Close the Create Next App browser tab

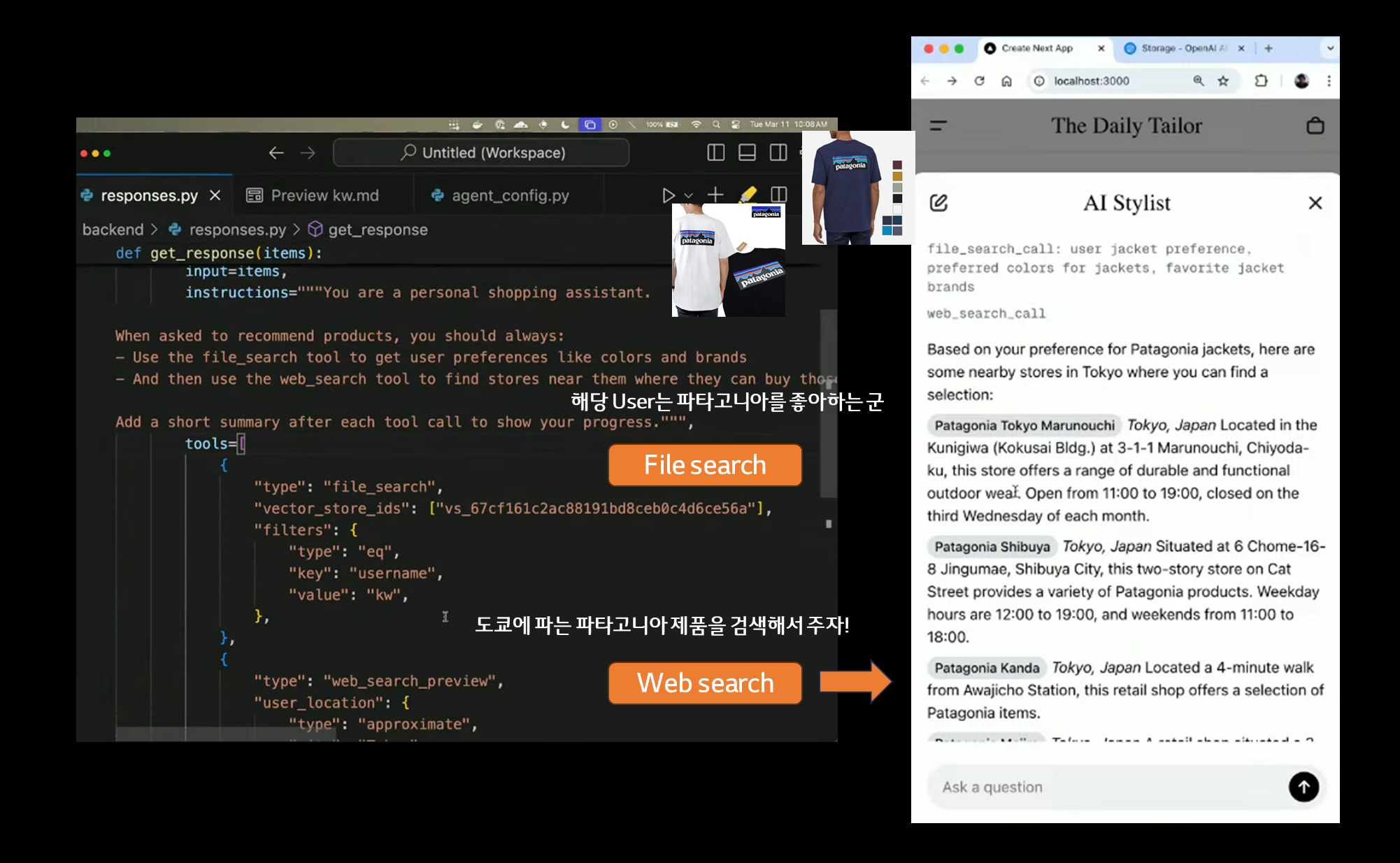(1101, 48)
